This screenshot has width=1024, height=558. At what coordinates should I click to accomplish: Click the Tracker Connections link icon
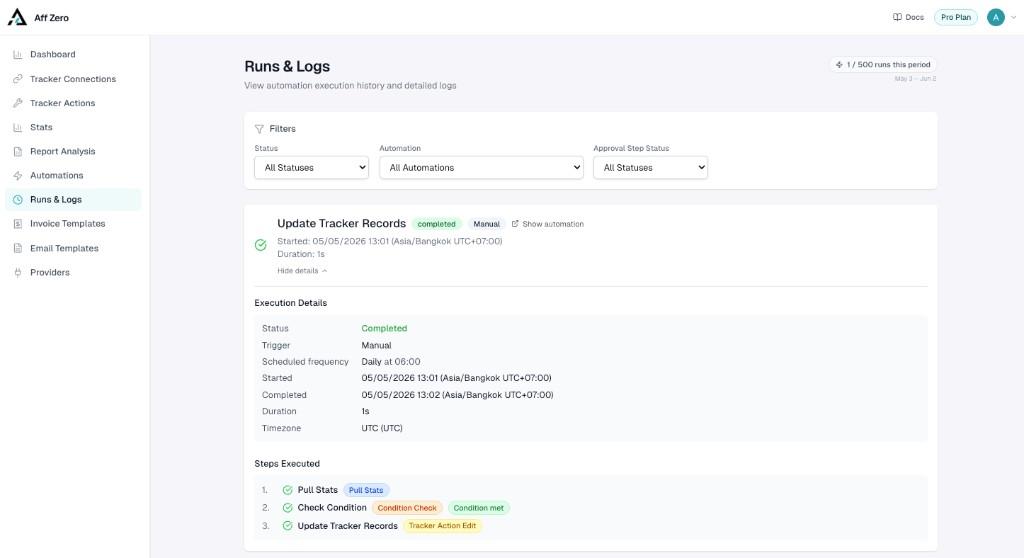pyautogui.click(x=18, y=79)
